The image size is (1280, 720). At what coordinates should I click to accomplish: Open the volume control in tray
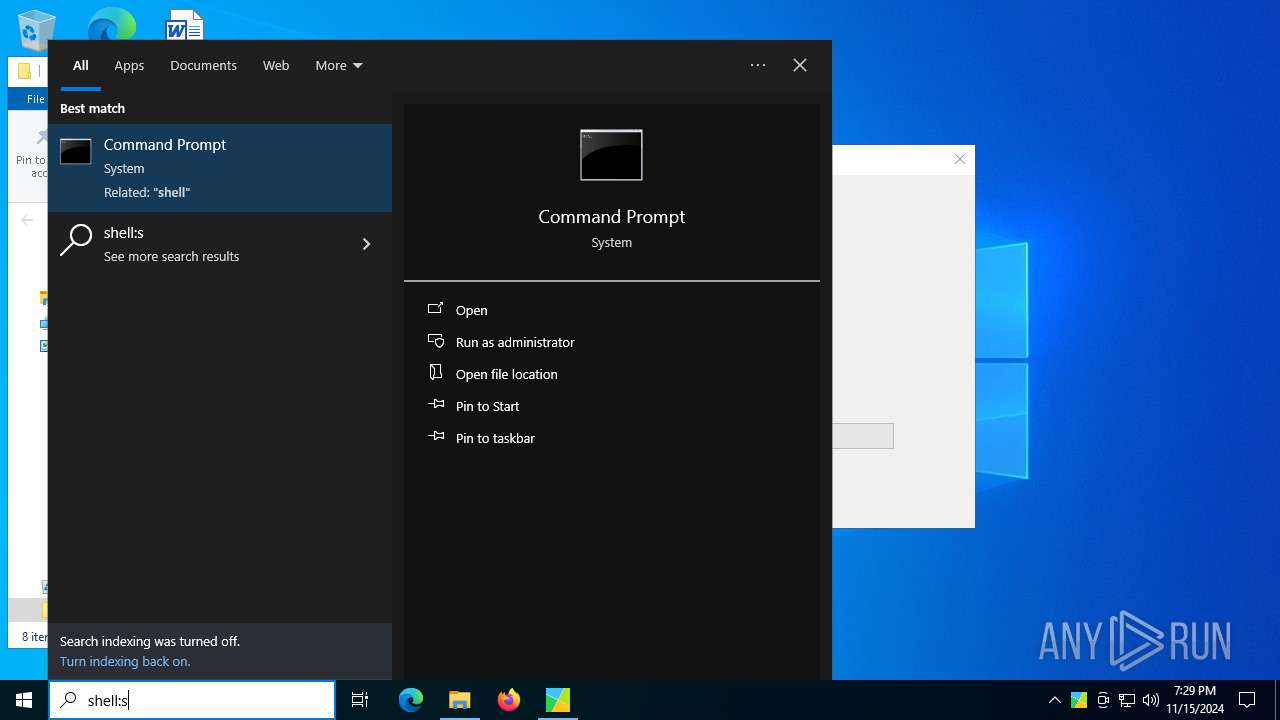tap(1151, 700)
